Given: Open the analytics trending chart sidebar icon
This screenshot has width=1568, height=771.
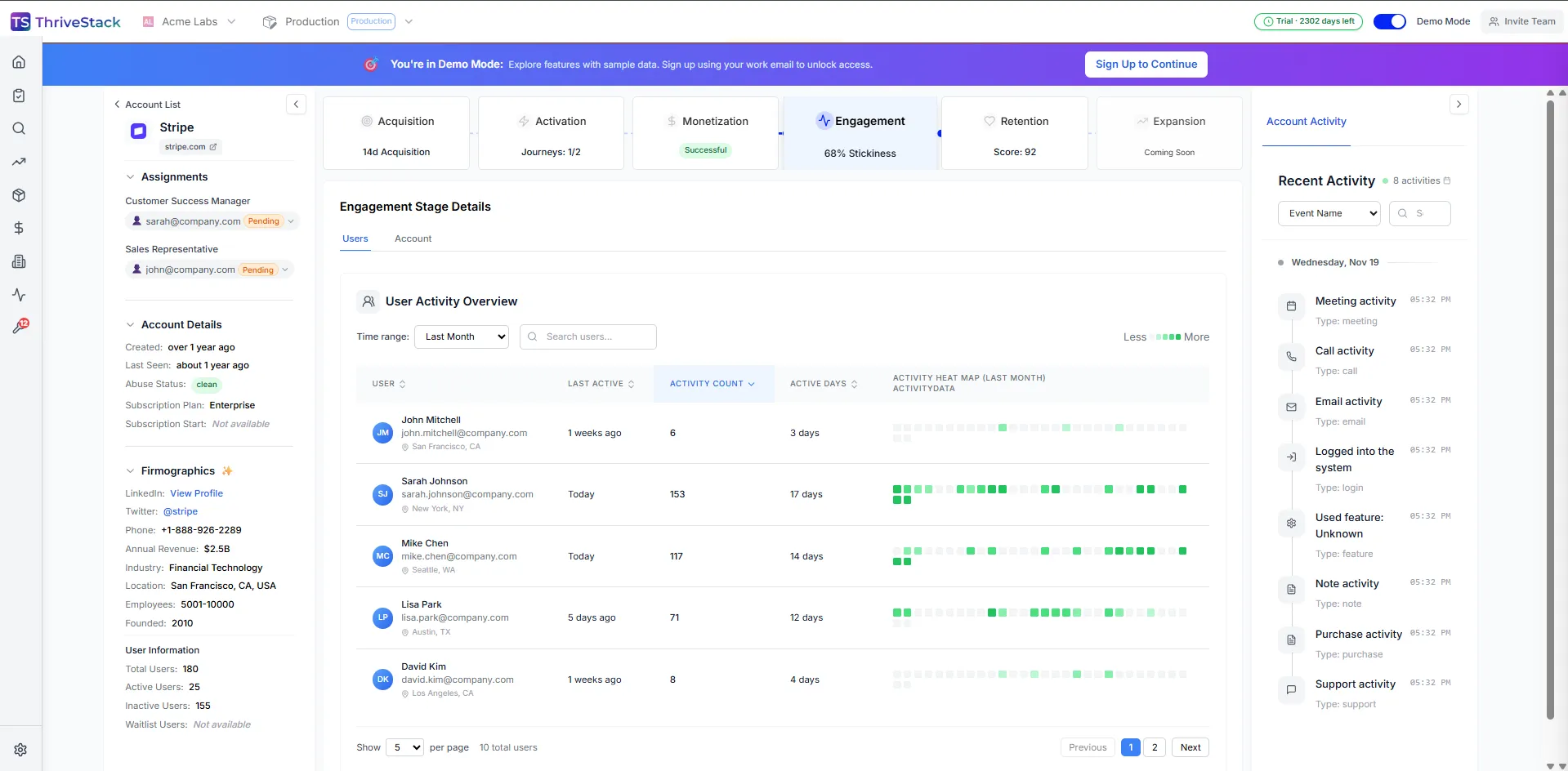Looking at the screenshot, I should [x=19, y=162].
